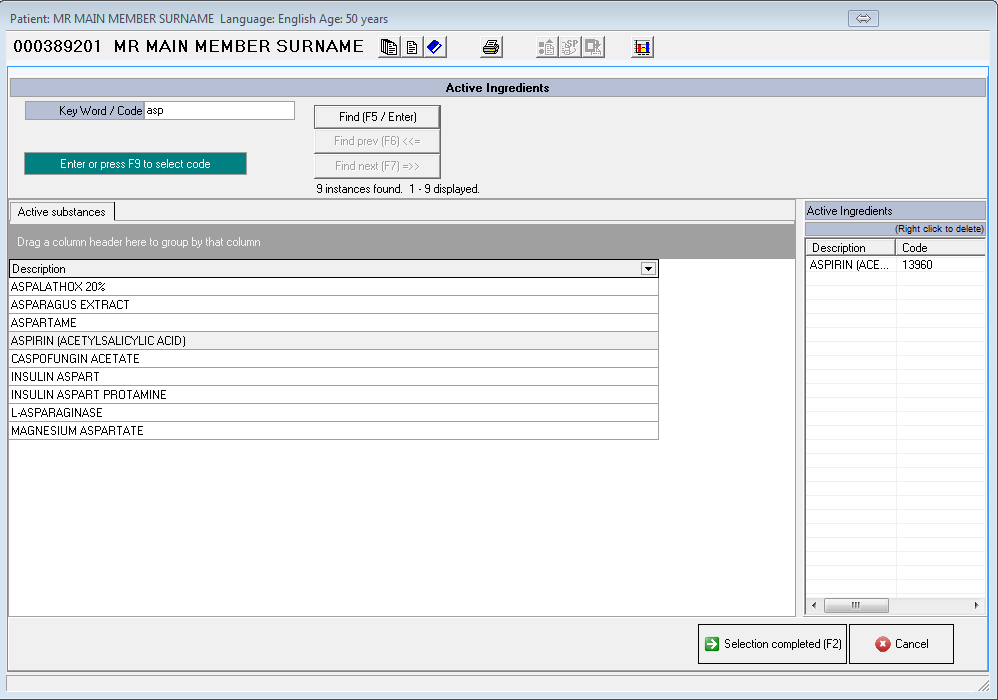Click the teal Enter or press F9 button
This screenshot has width=998, height=700.
point(135,164)
